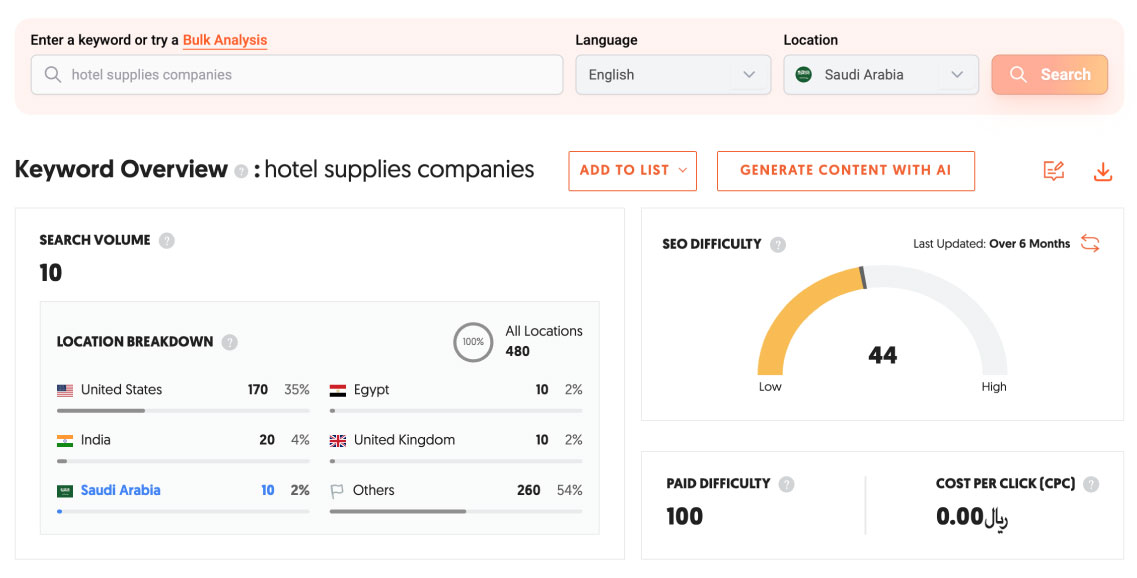Click Location Breakdown help icon
Viewport: 1137px width, 578px height.
pos(230,342)
